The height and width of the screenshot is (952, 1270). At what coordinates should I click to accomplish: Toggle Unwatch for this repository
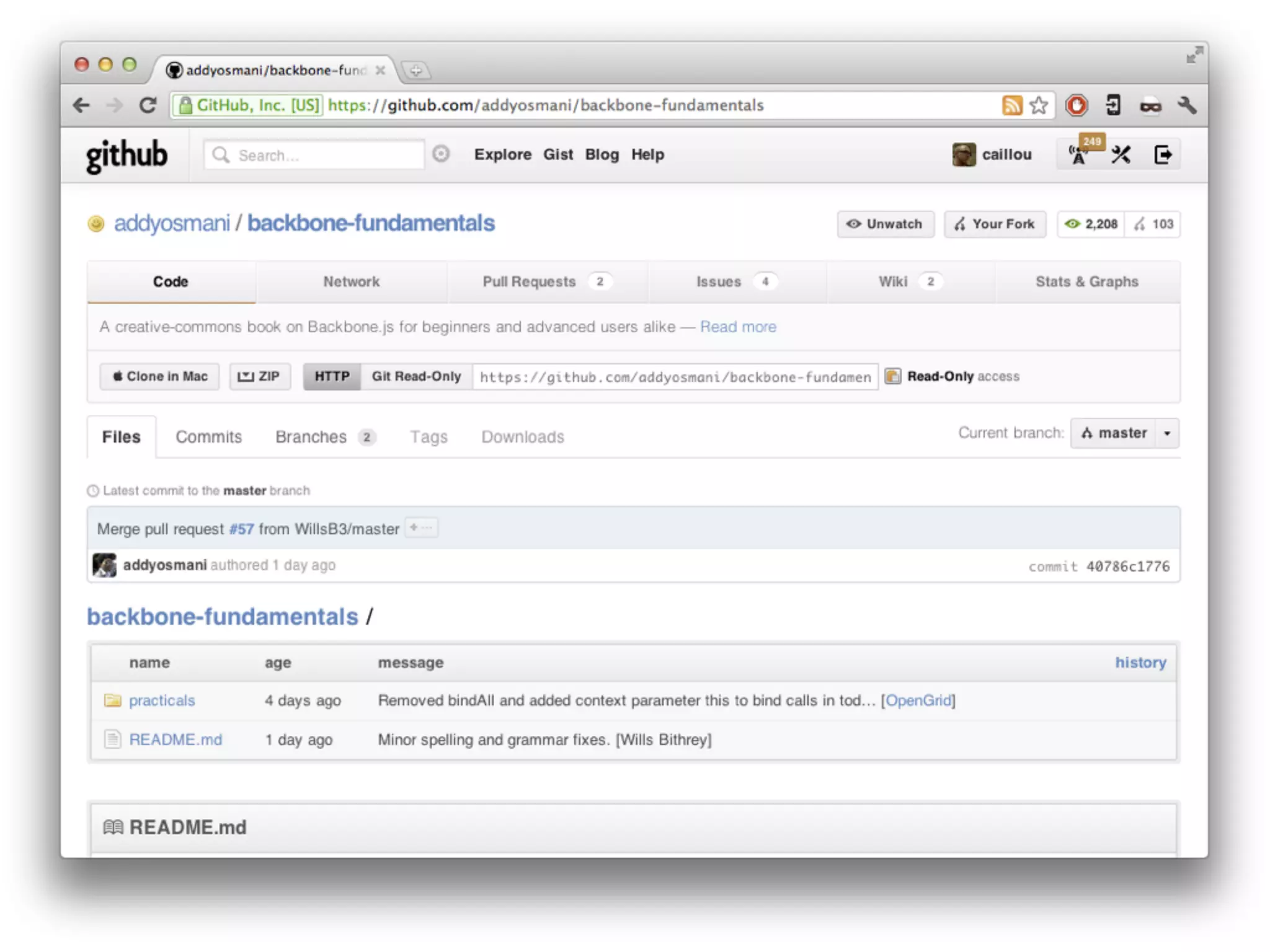point(885,224)
